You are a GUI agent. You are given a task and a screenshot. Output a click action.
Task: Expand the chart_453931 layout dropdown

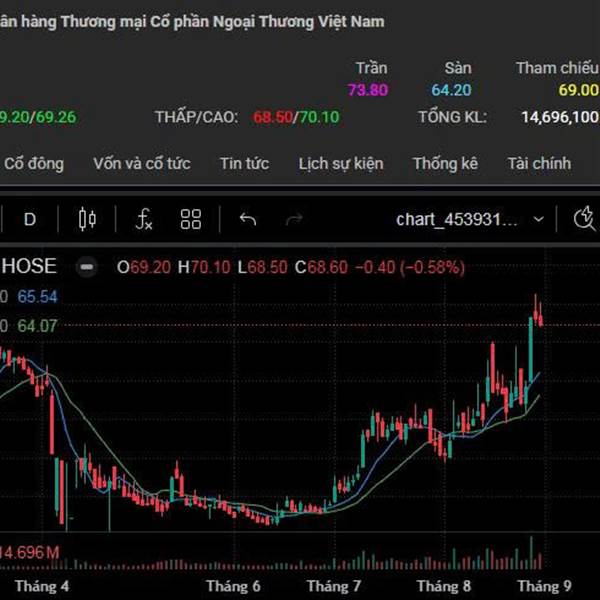point(470,220)
